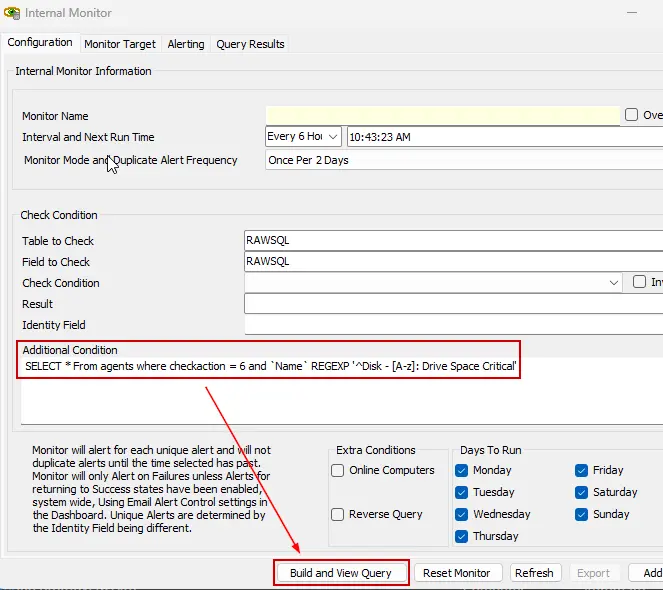Click the Monitor Mode and Duplicate Alert Frequency label
Image resolution: width=663 pixels, height=590 pixels.
point(131,160)
